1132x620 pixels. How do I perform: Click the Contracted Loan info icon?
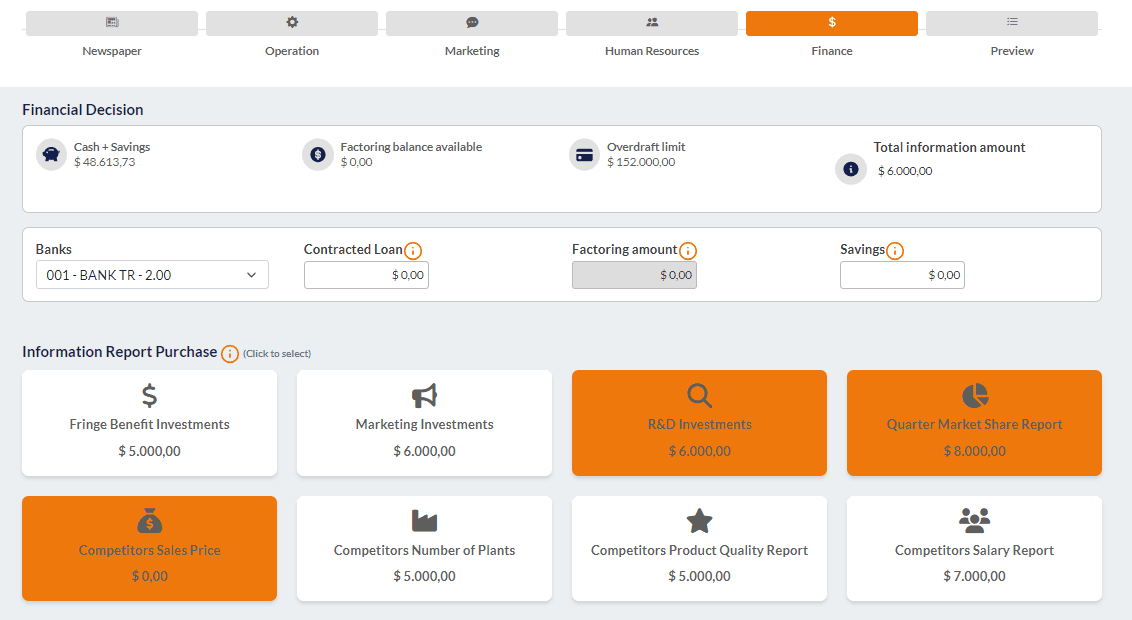(x=413, y=251)
